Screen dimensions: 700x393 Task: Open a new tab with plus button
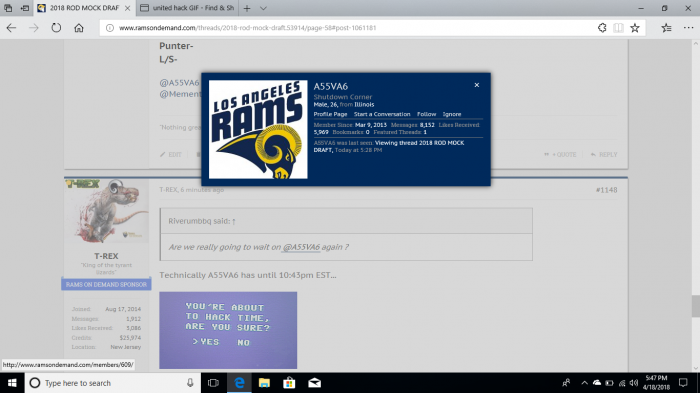pos(247,8)
